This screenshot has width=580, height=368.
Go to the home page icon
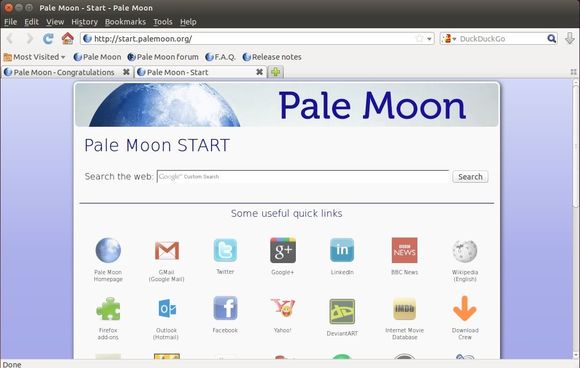67,38
